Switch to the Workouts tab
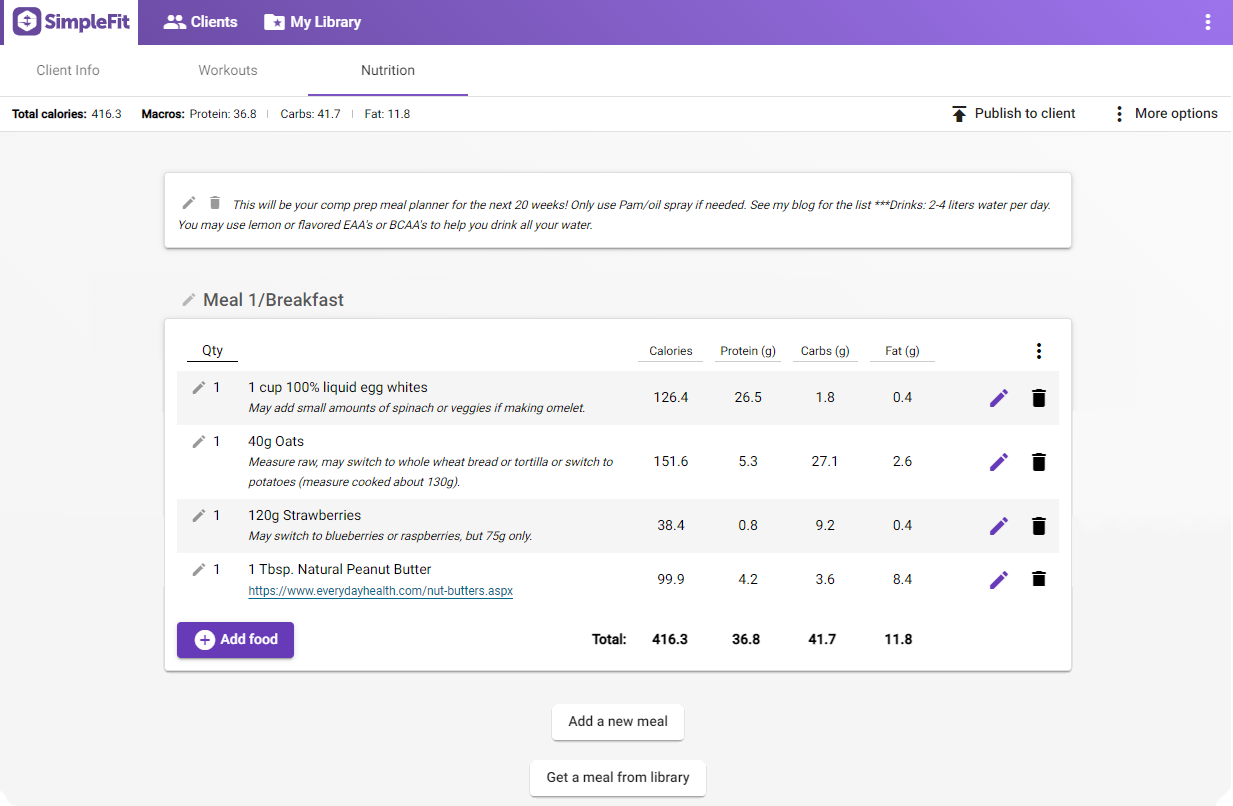This screenshot has width=1233, height=806. point(227,70)
